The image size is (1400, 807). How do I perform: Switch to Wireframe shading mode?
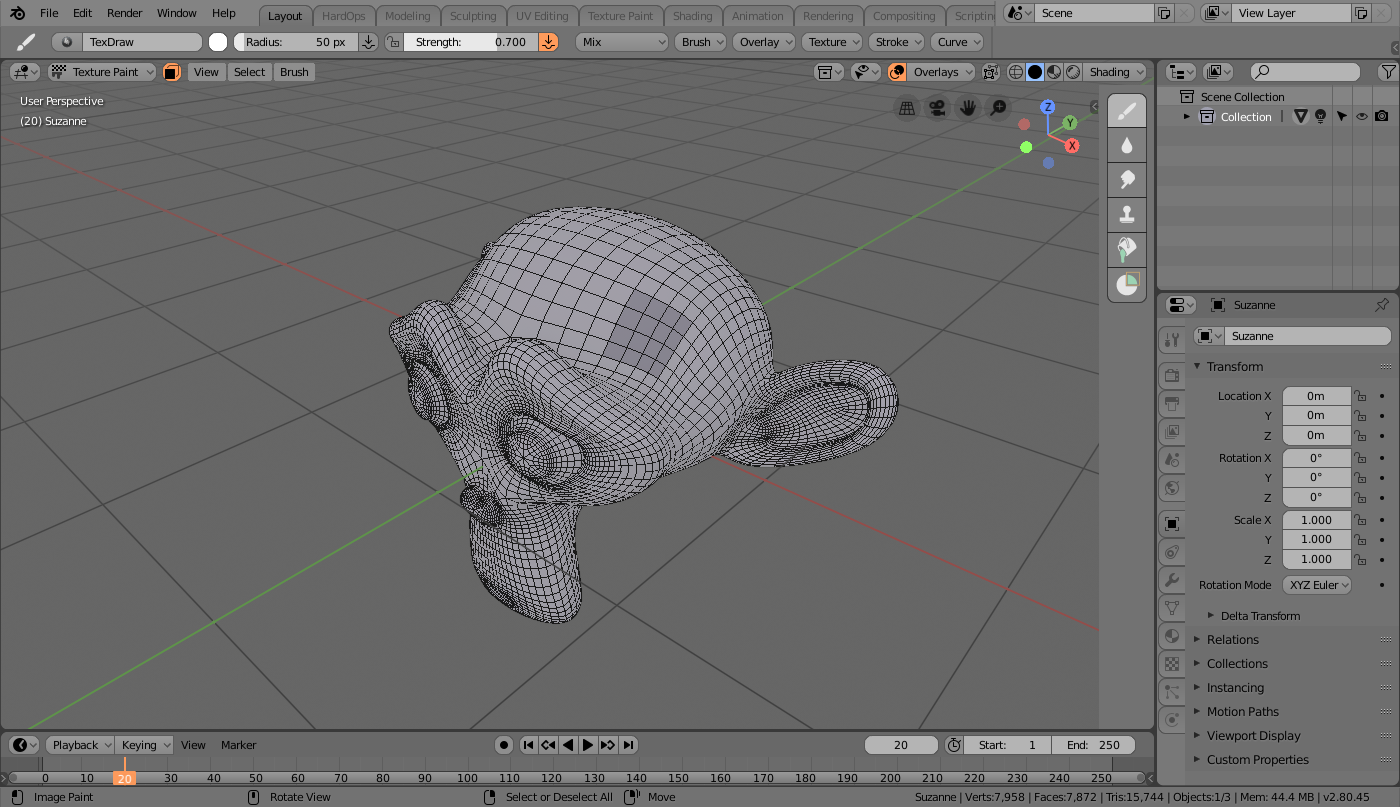point(1016,72)
